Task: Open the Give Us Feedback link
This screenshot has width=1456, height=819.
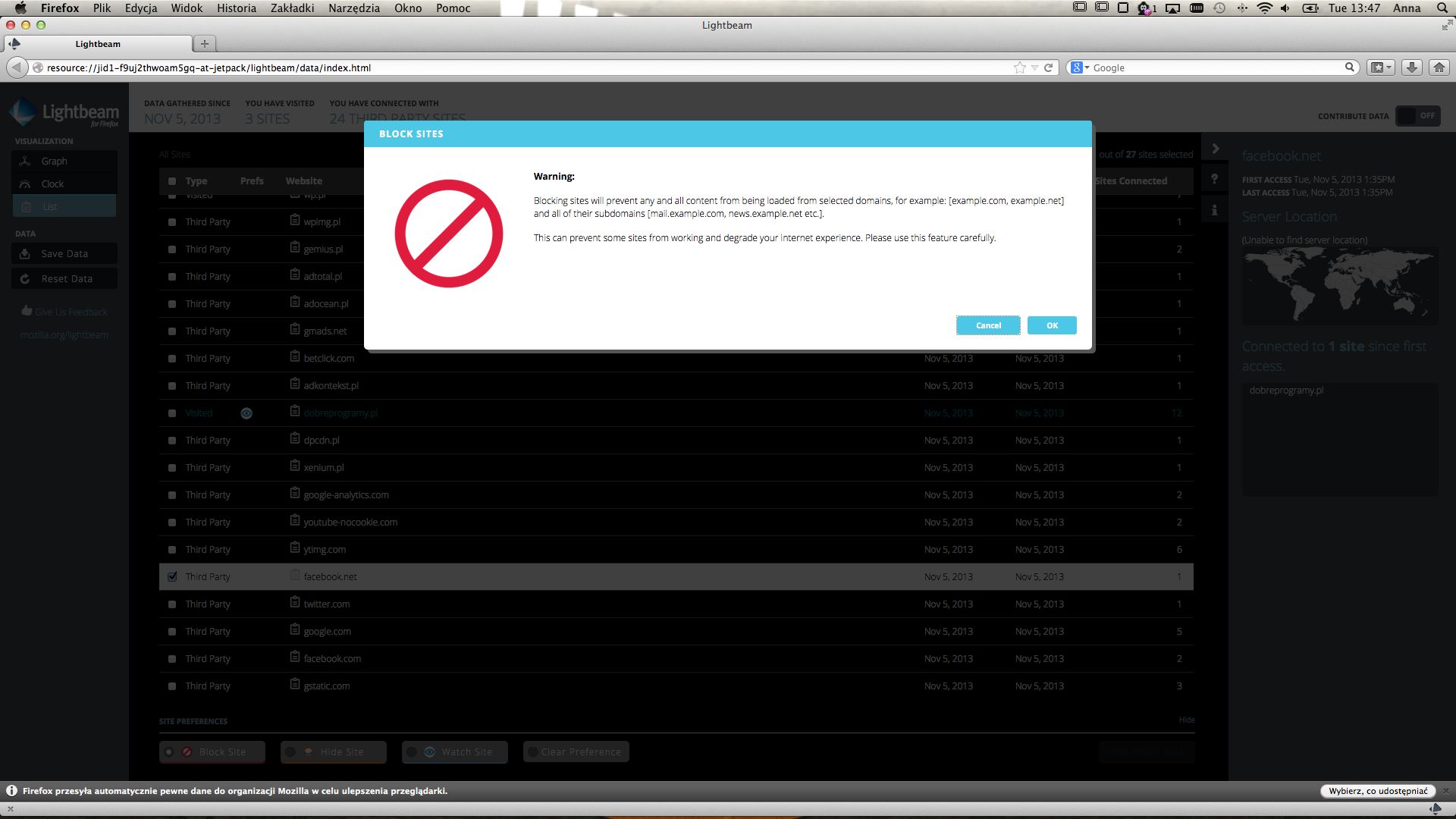Action: (64, 312)
